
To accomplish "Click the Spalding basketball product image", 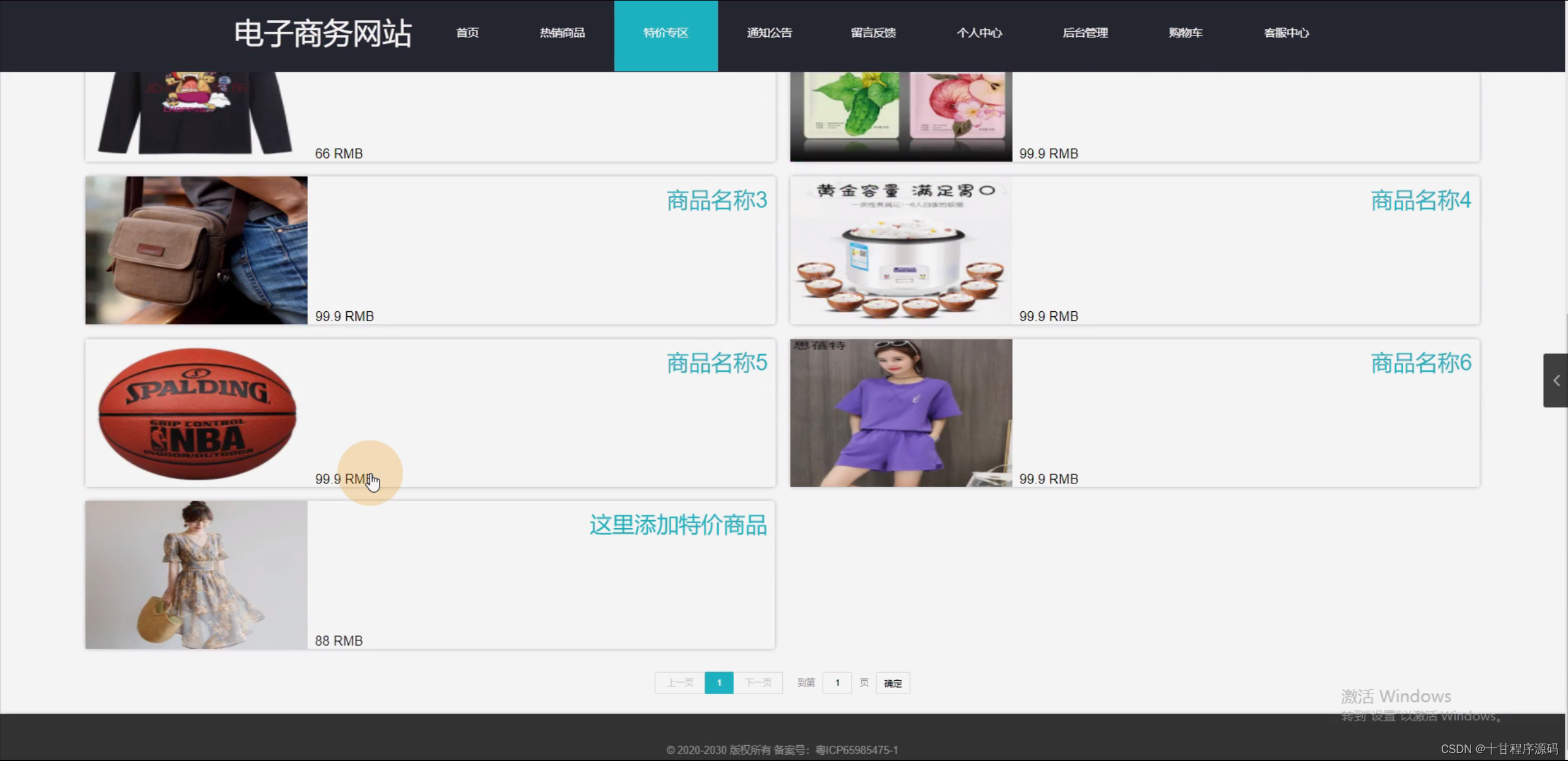I will [x=197, y=413].
